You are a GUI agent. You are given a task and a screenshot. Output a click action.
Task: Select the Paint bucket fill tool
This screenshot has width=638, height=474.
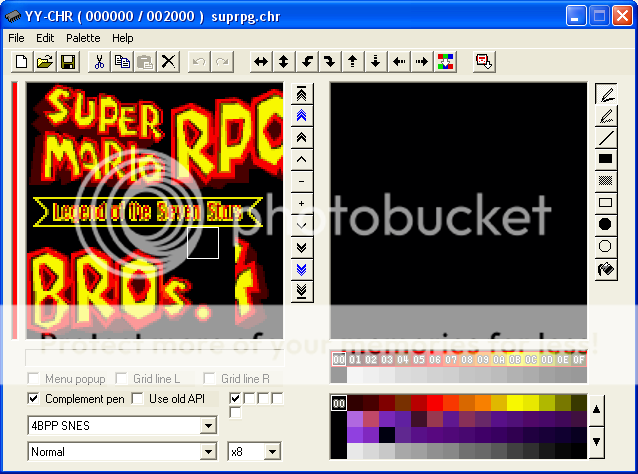click(x=606, y=269)
